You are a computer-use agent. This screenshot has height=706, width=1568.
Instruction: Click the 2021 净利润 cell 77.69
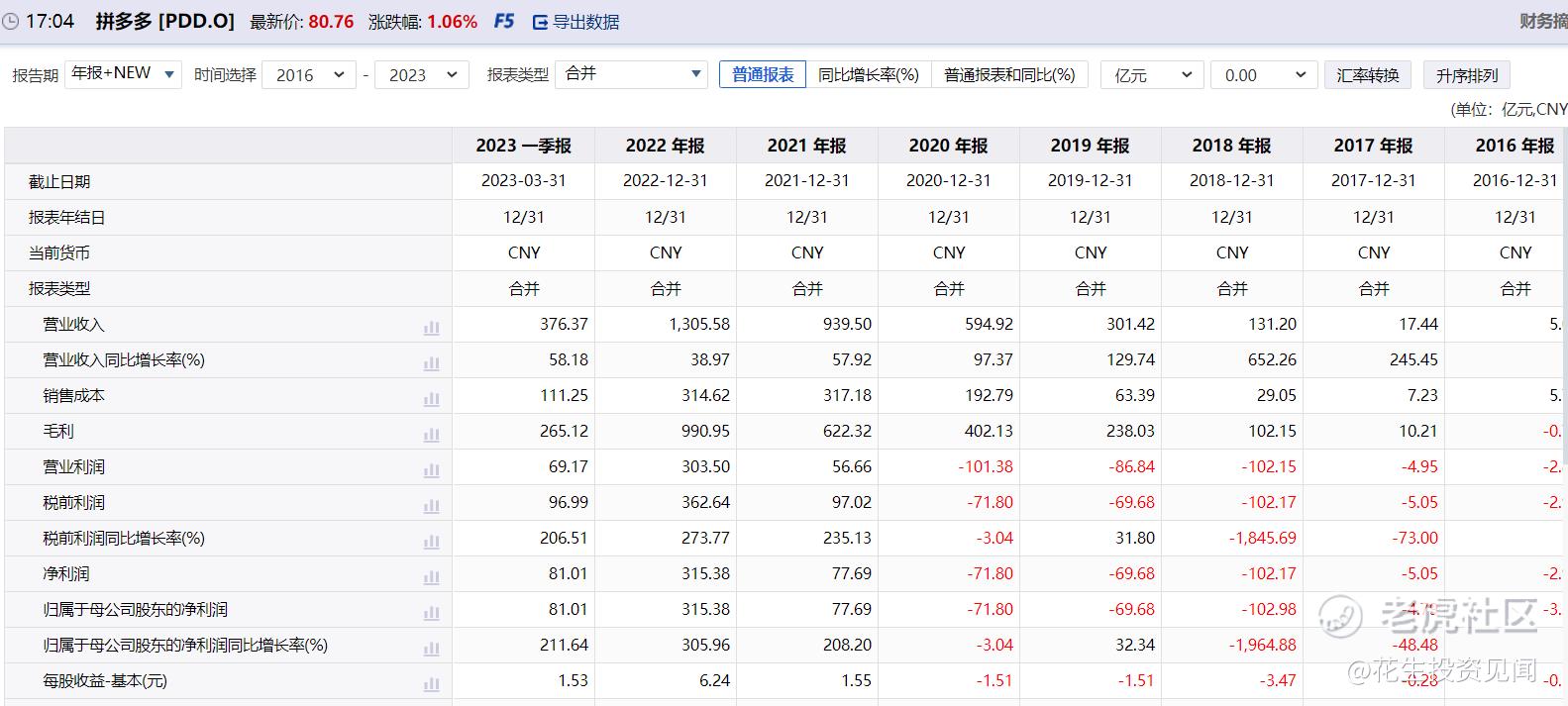[852, 573]
